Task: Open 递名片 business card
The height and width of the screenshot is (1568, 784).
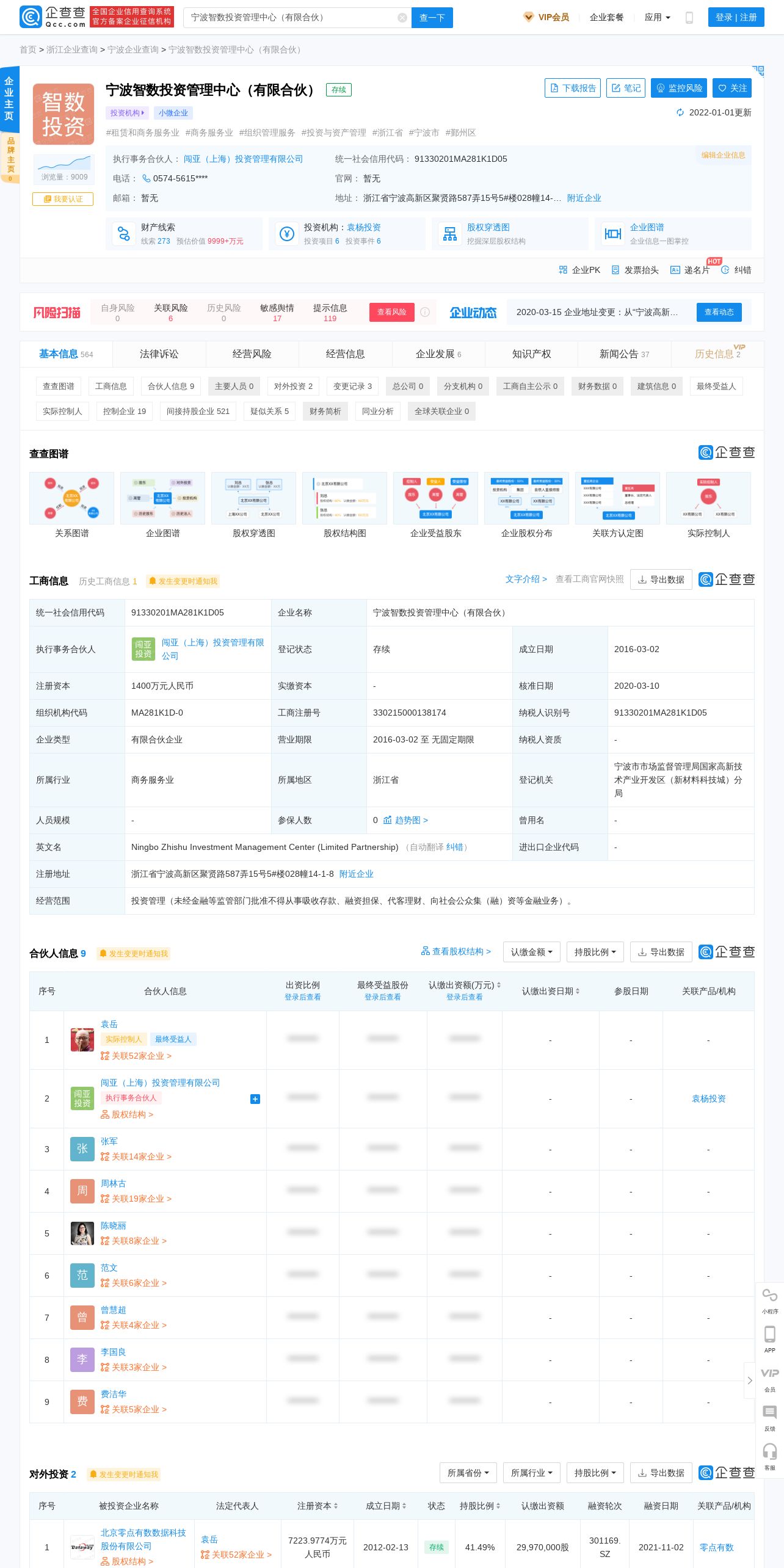Action: tap(690, 270)
